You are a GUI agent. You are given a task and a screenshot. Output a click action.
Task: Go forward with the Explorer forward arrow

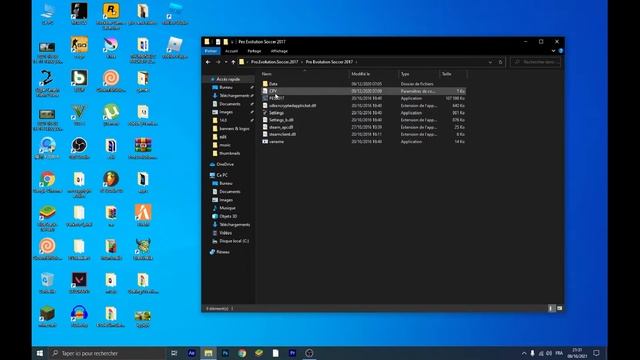(x=218, y=62)
